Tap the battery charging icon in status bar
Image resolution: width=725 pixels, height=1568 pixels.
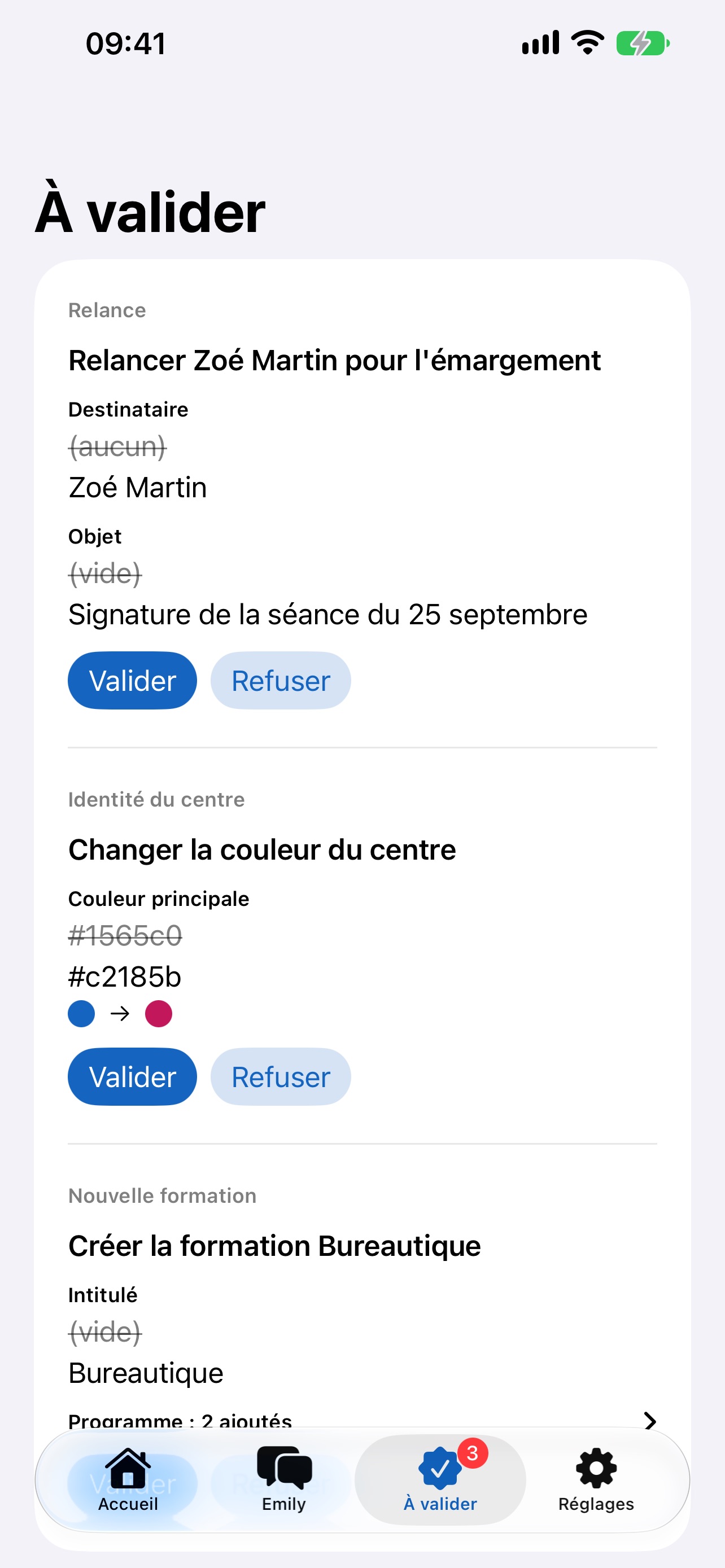click(x=643, y=44)
